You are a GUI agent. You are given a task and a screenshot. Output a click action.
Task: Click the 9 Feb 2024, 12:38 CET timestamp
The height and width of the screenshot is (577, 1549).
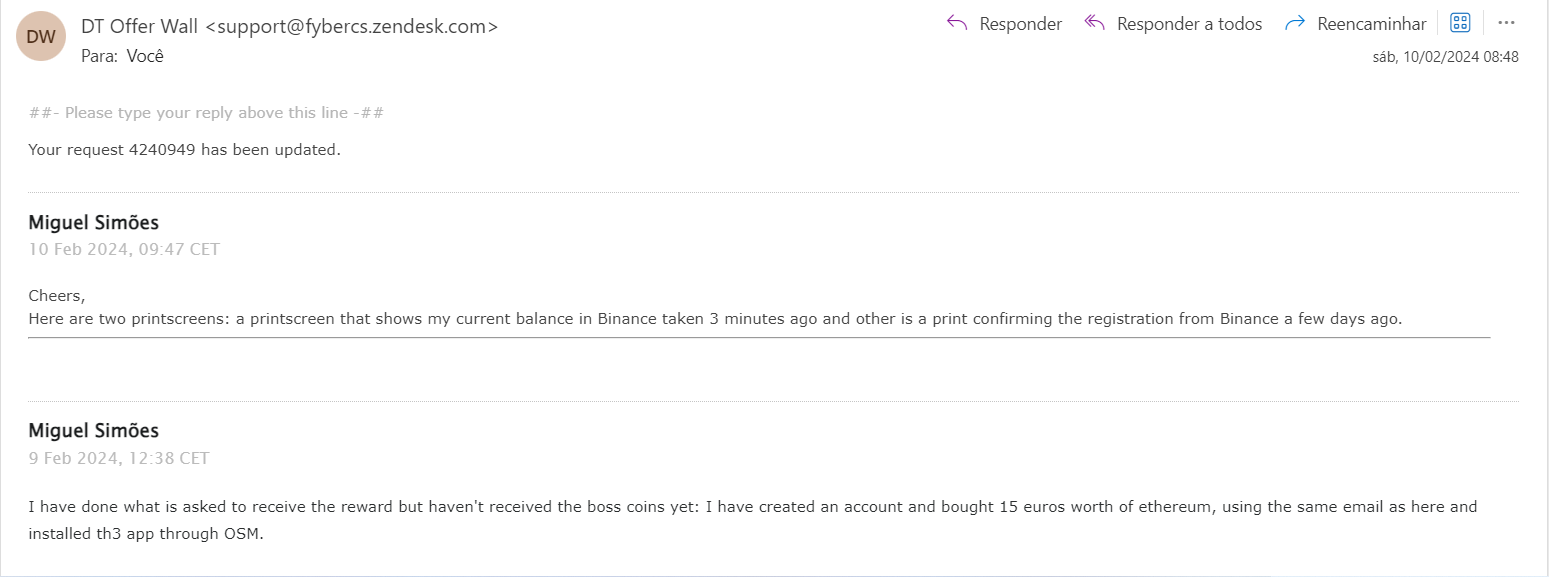[x=119, y=458]
